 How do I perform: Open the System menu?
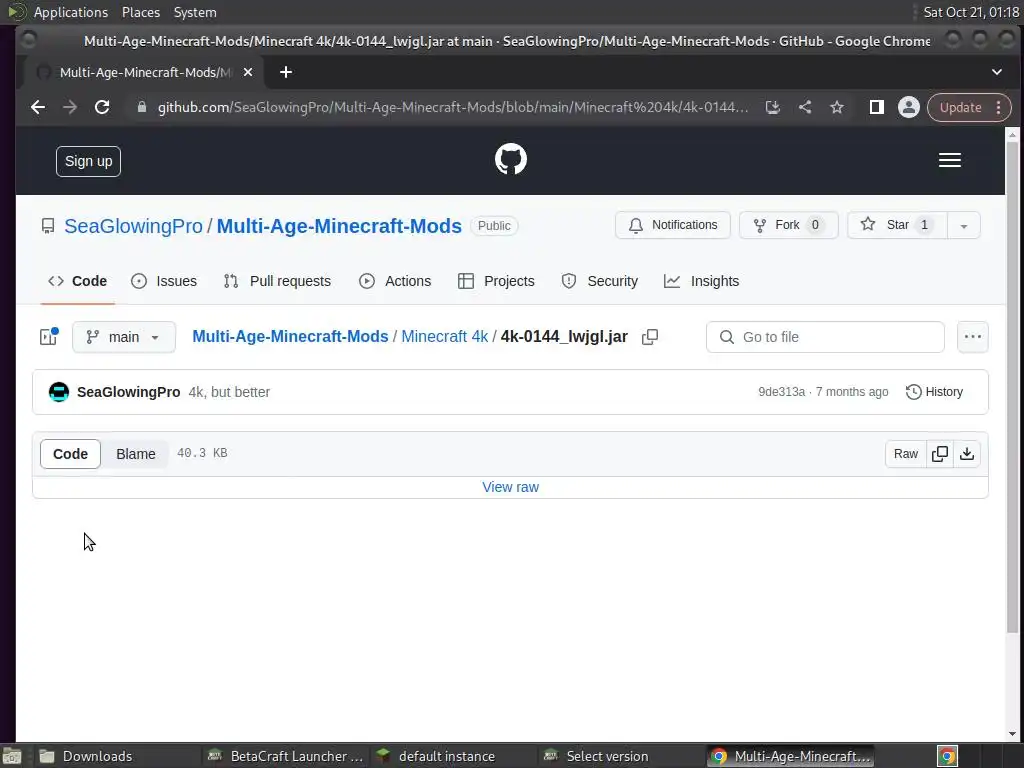point(195,12)
